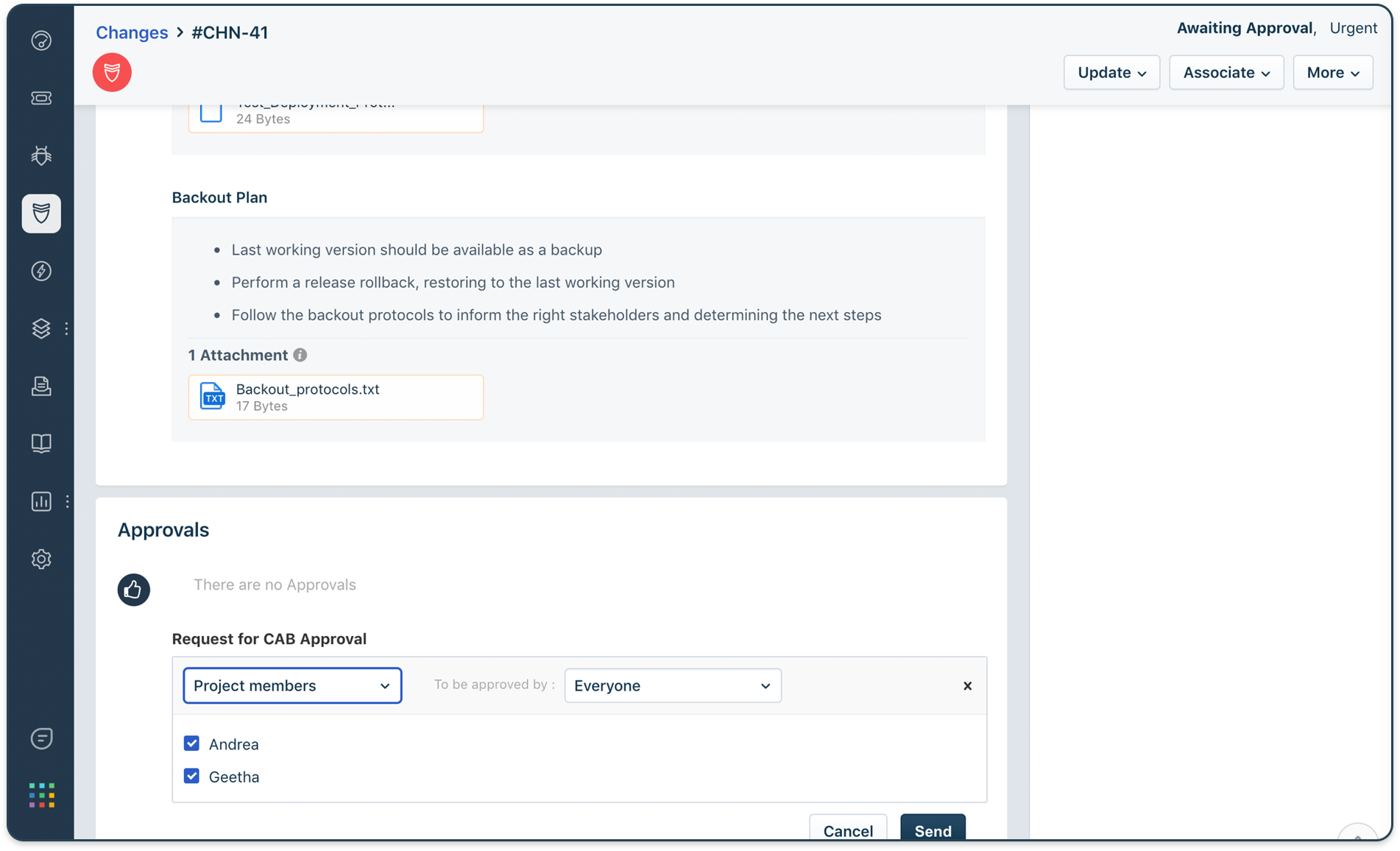Navigate back via the Changes breadcrumb link
The width and height of the screenshot is (1400, 851).
(132, 32)
